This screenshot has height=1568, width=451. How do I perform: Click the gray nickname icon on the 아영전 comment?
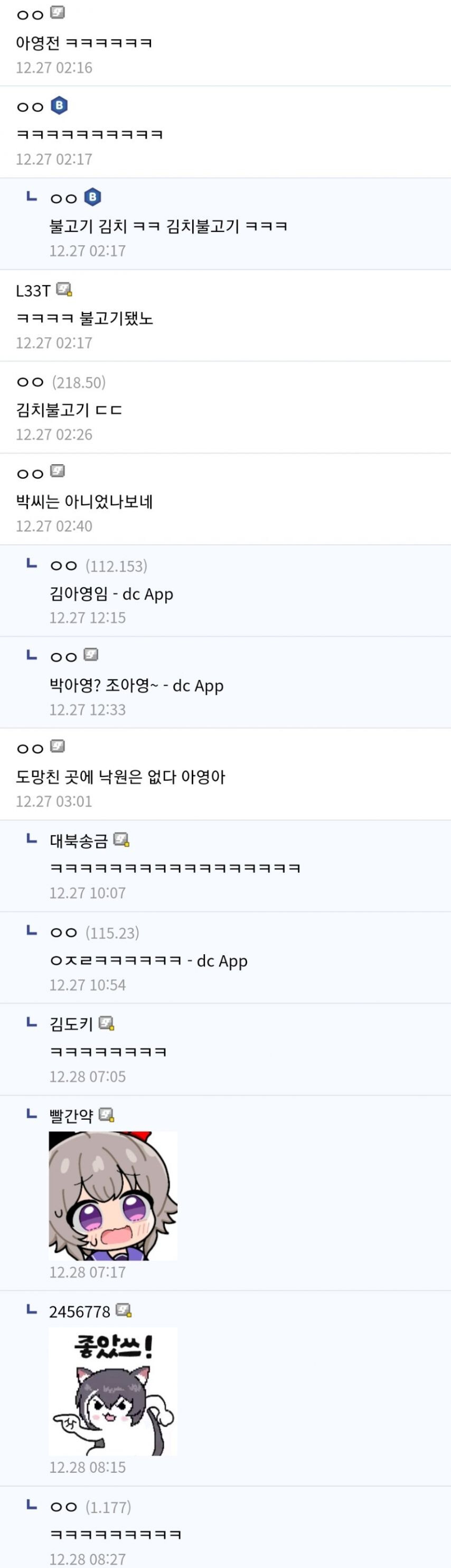[57, 13]
